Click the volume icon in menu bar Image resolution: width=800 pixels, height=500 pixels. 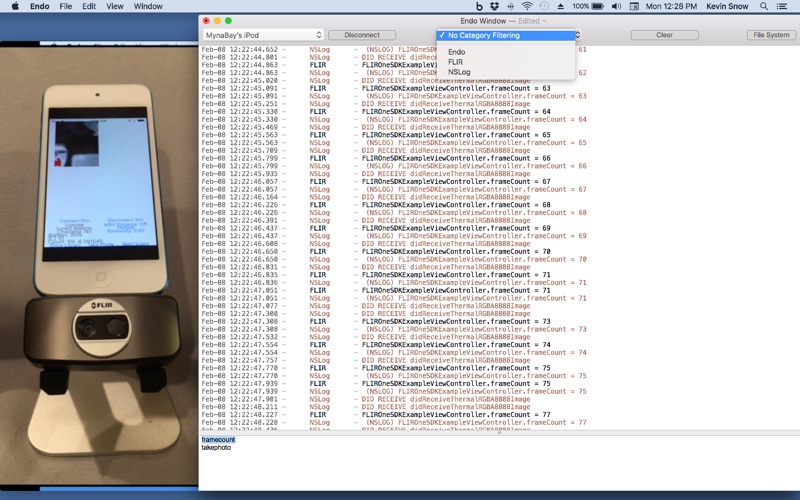(x=616, y=6)
